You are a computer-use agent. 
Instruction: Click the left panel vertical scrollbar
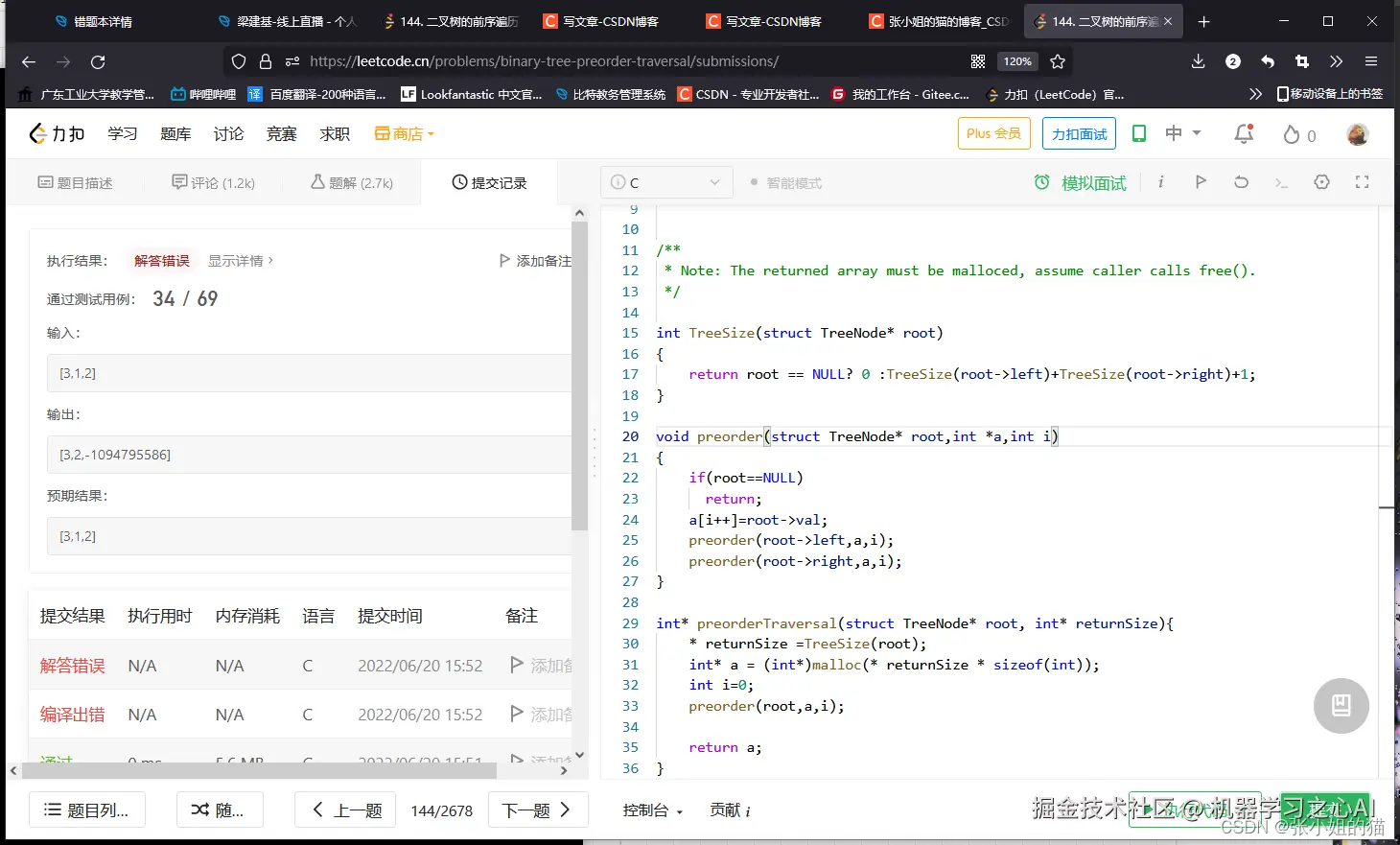click(x=579, y=374)
